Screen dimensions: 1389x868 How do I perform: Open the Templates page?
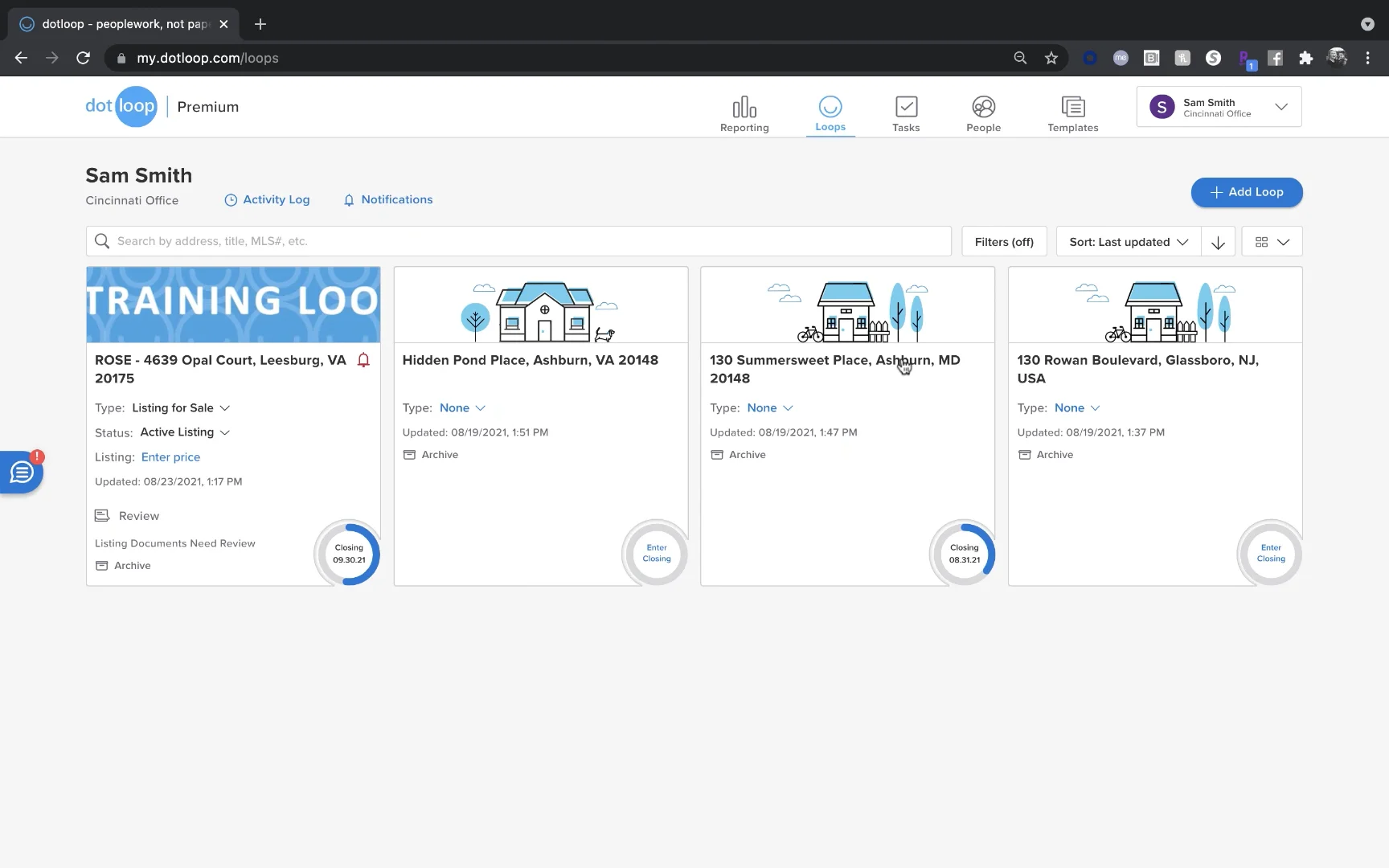point(1072,113)
